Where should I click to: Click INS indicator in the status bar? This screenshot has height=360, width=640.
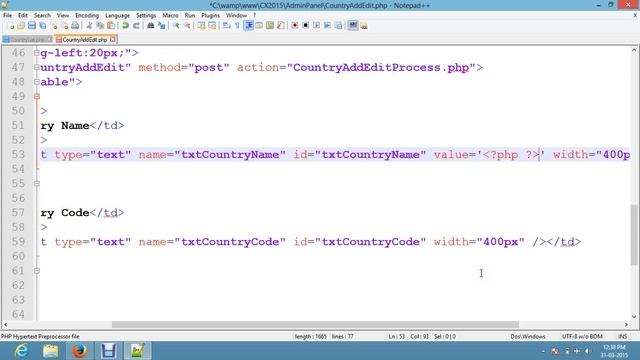[622, 336]
